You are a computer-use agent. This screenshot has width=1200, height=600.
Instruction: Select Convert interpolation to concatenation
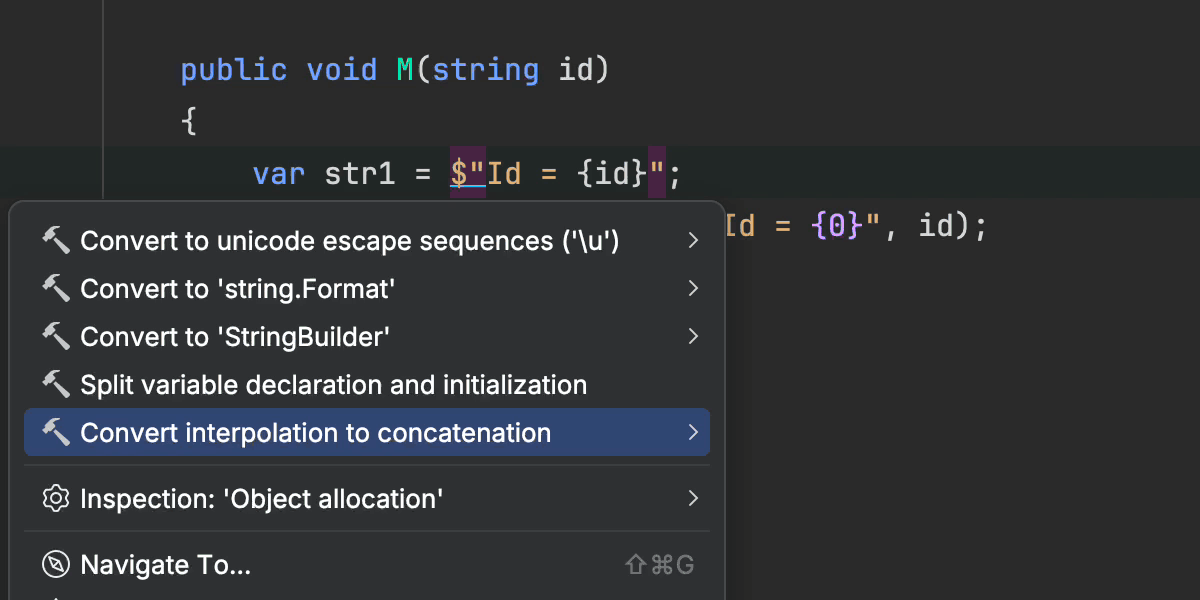click(x=315, y=433)
